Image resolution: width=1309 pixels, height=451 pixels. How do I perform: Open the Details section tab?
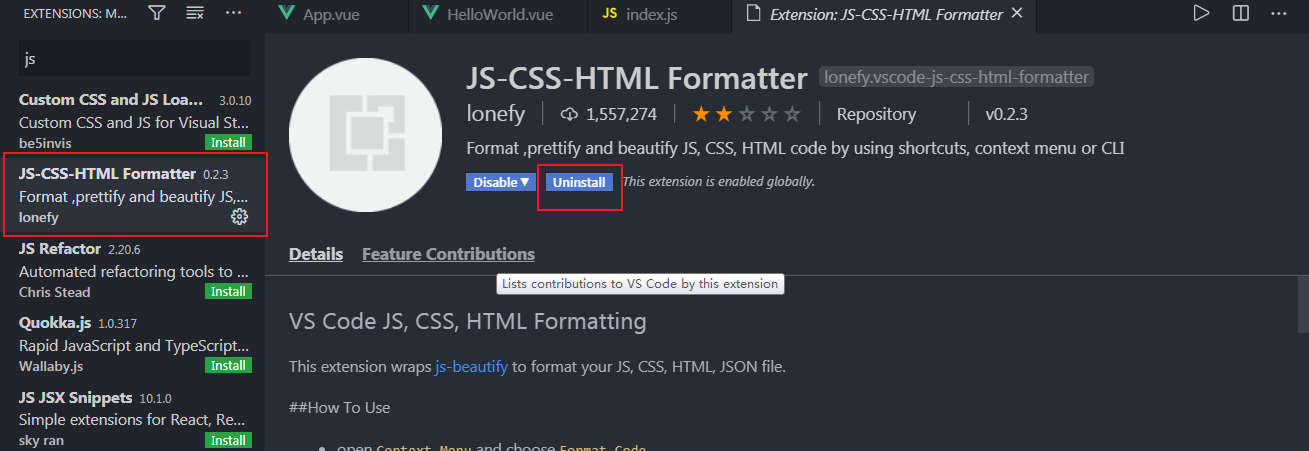316,254
